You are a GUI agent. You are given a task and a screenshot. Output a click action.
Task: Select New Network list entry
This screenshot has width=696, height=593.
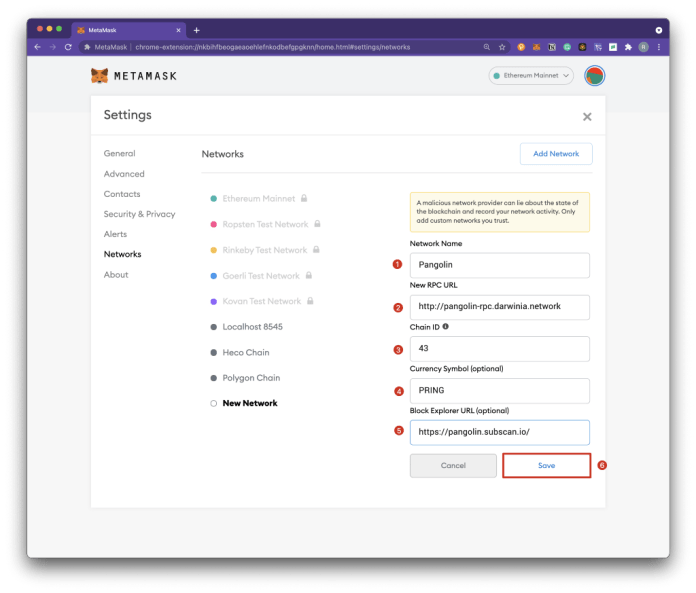[244, 403]
